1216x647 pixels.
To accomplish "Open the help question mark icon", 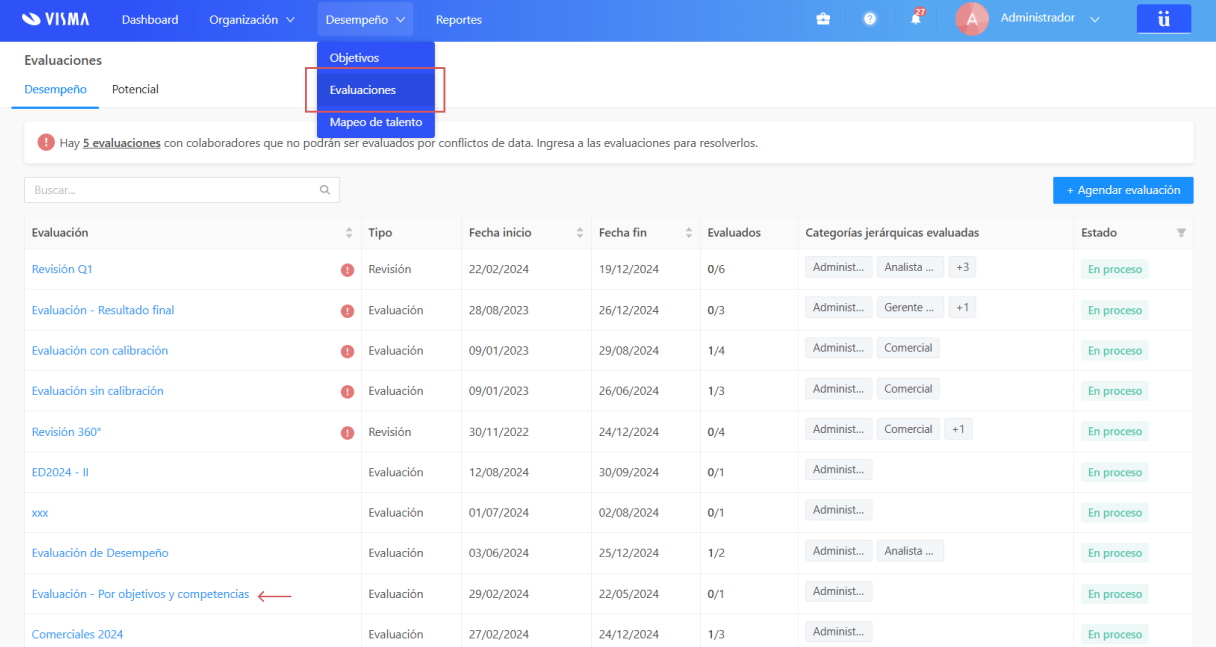I will click(x=870, y=19).
